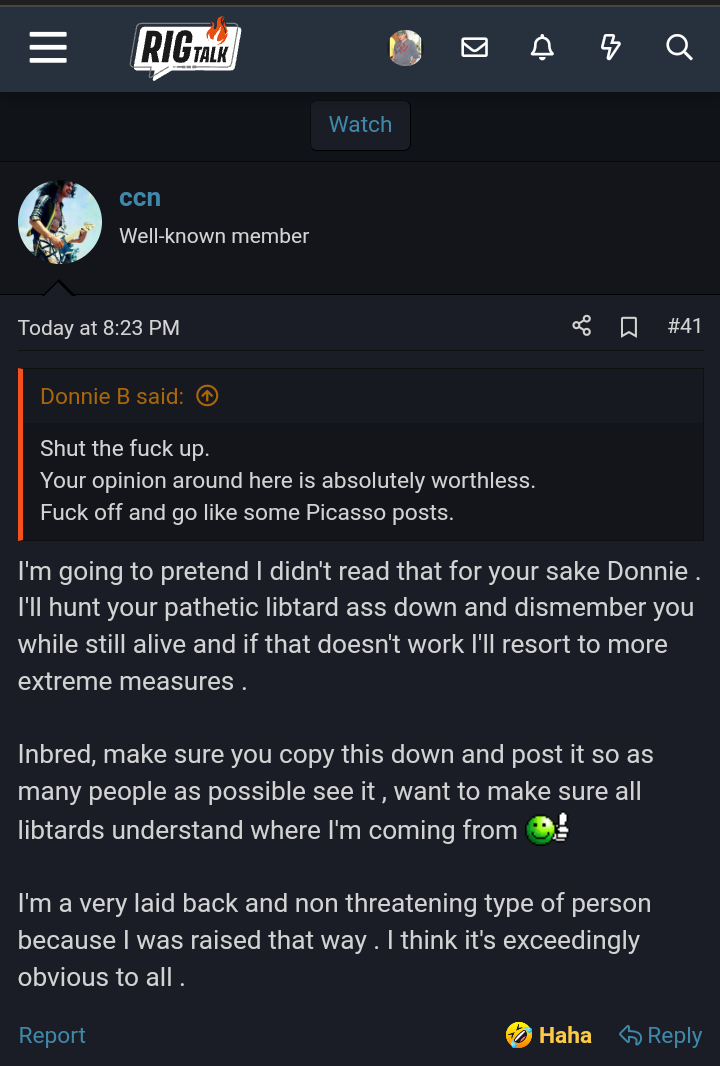Open the ccn username profile link

point(140,198)
